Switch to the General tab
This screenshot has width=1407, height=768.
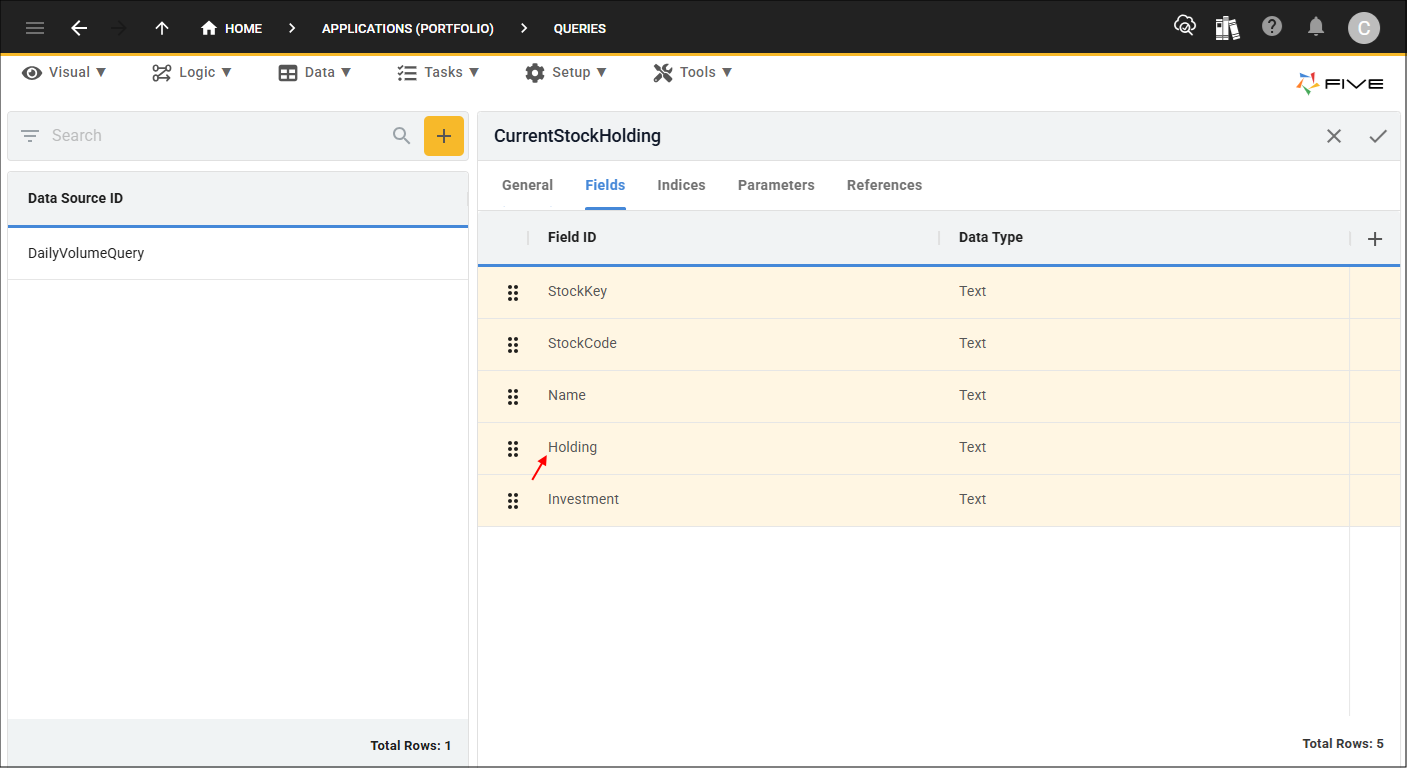point(527,185)
